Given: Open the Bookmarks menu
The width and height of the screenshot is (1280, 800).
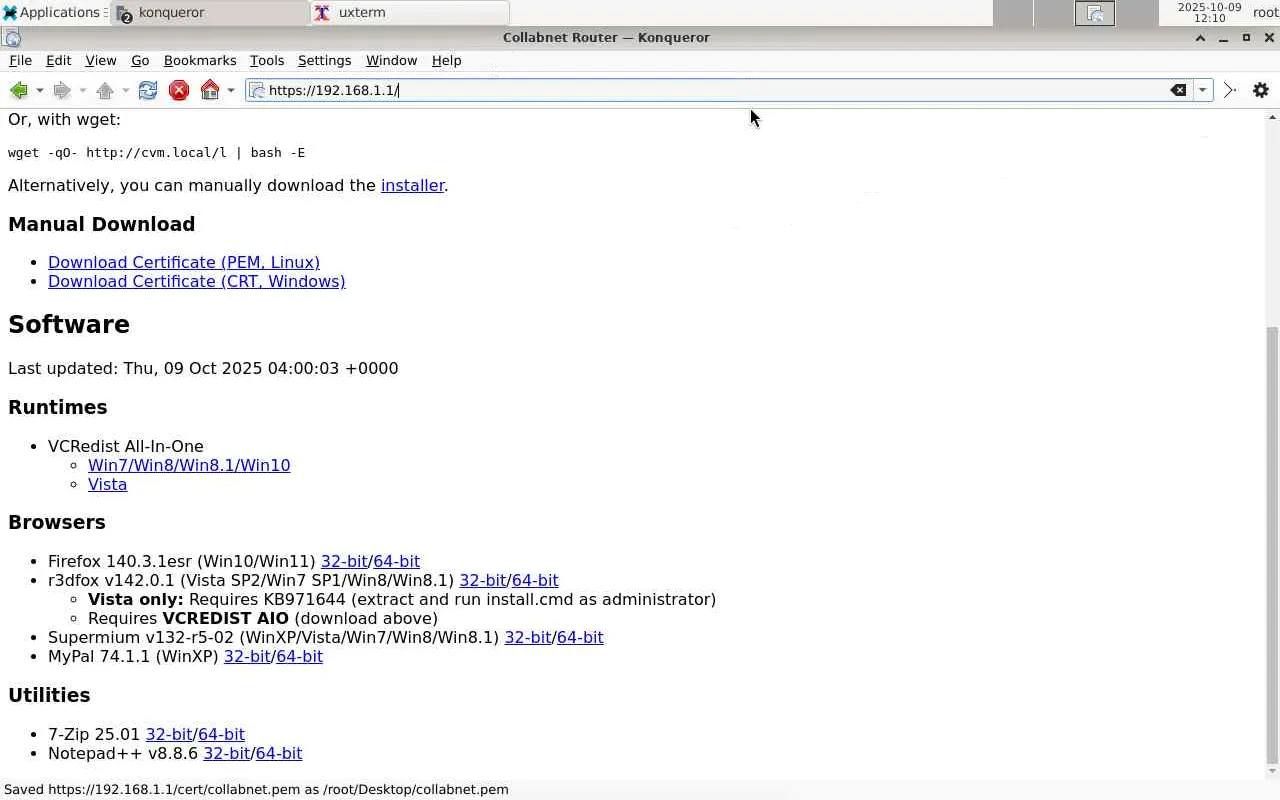Looking at the screenshot, I should [199, 61].
